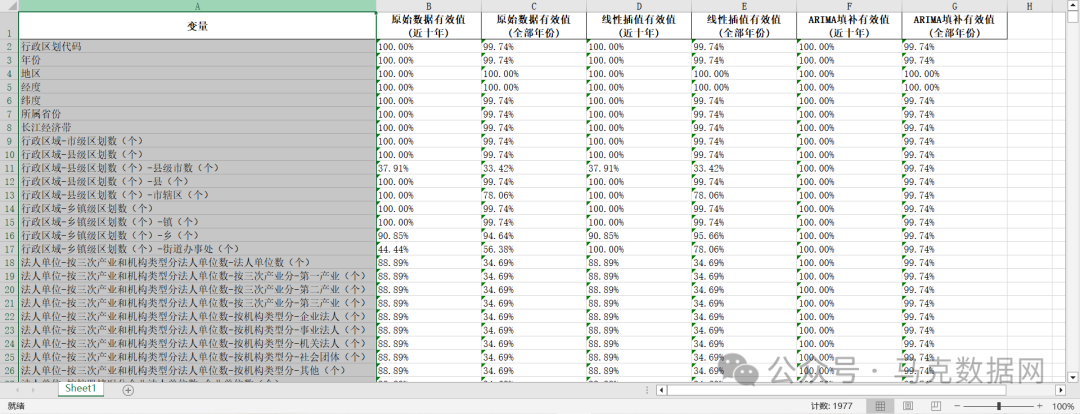Select column D header
Viewport: 1080px width, 414px height.
coord(639,6)
